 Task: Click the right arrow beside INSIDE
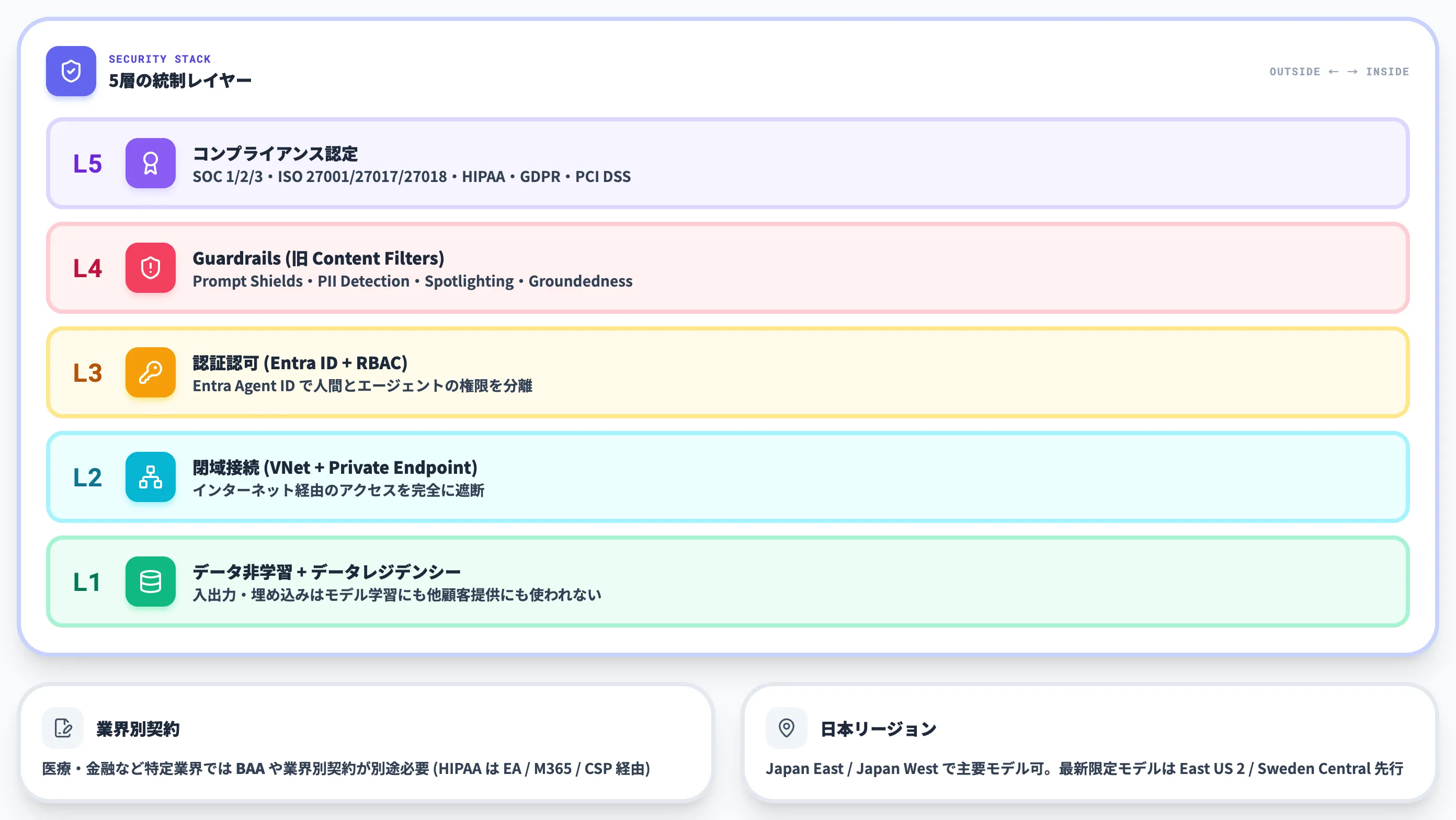tap(1352, 72)
